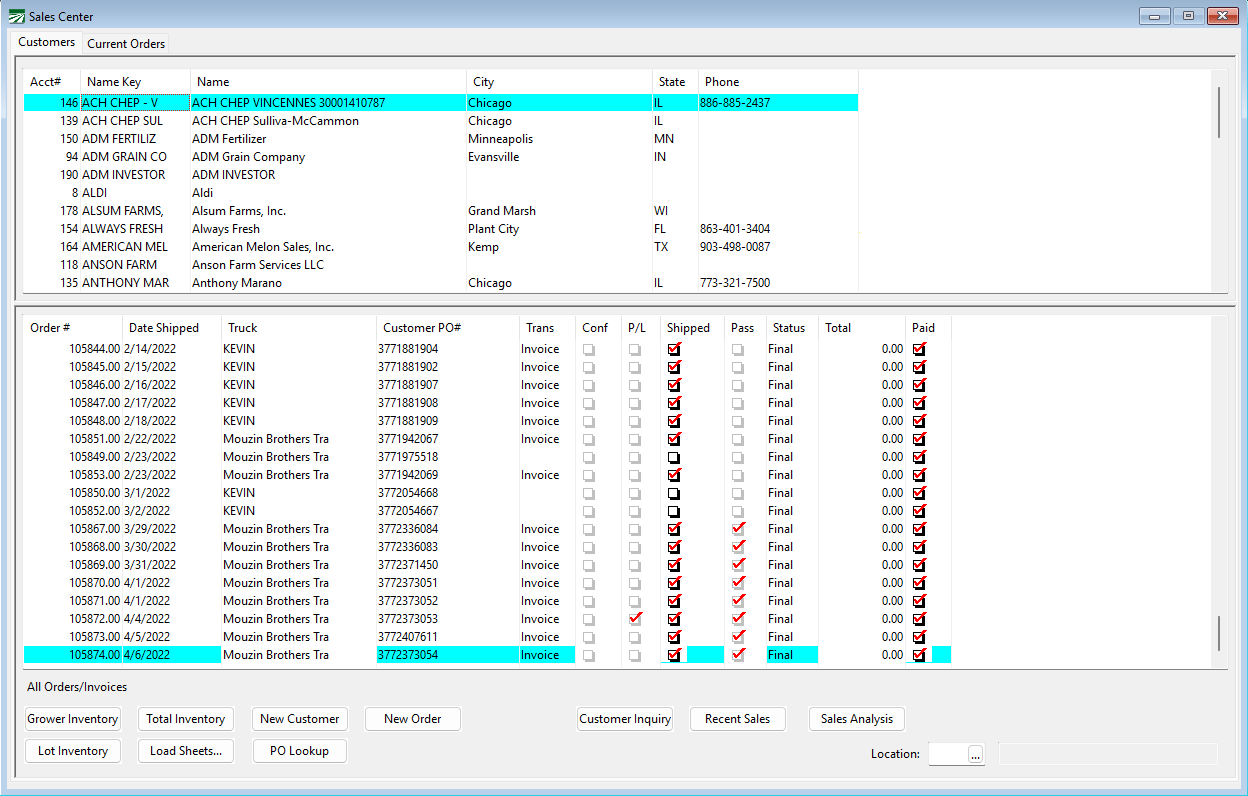Open Lot Inventory
This screenshot has height=796, width=1248.
(x=73, y=751)
